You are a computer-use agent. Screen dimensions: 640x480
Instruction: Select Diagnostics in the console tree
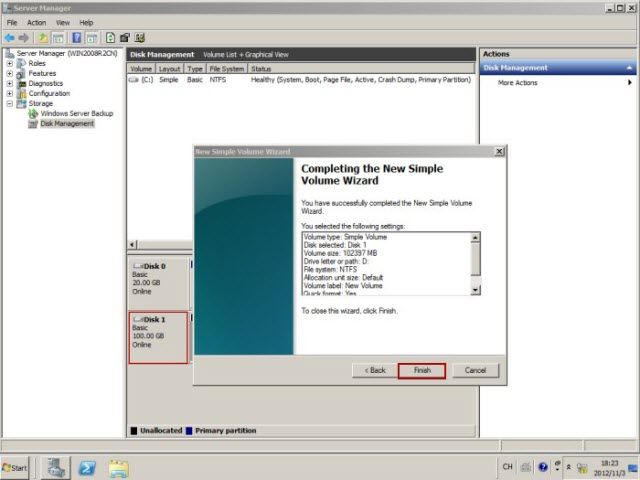tap(46, 83)
